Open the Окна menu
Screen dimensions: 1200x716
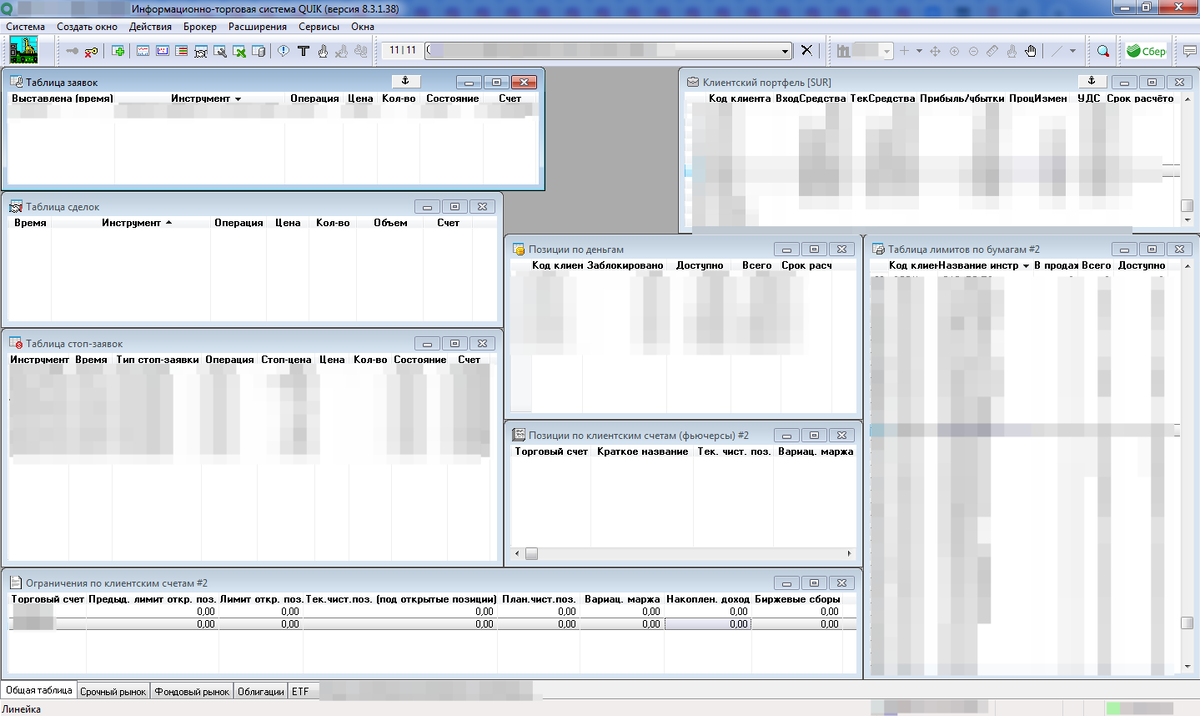click(363, 27)
